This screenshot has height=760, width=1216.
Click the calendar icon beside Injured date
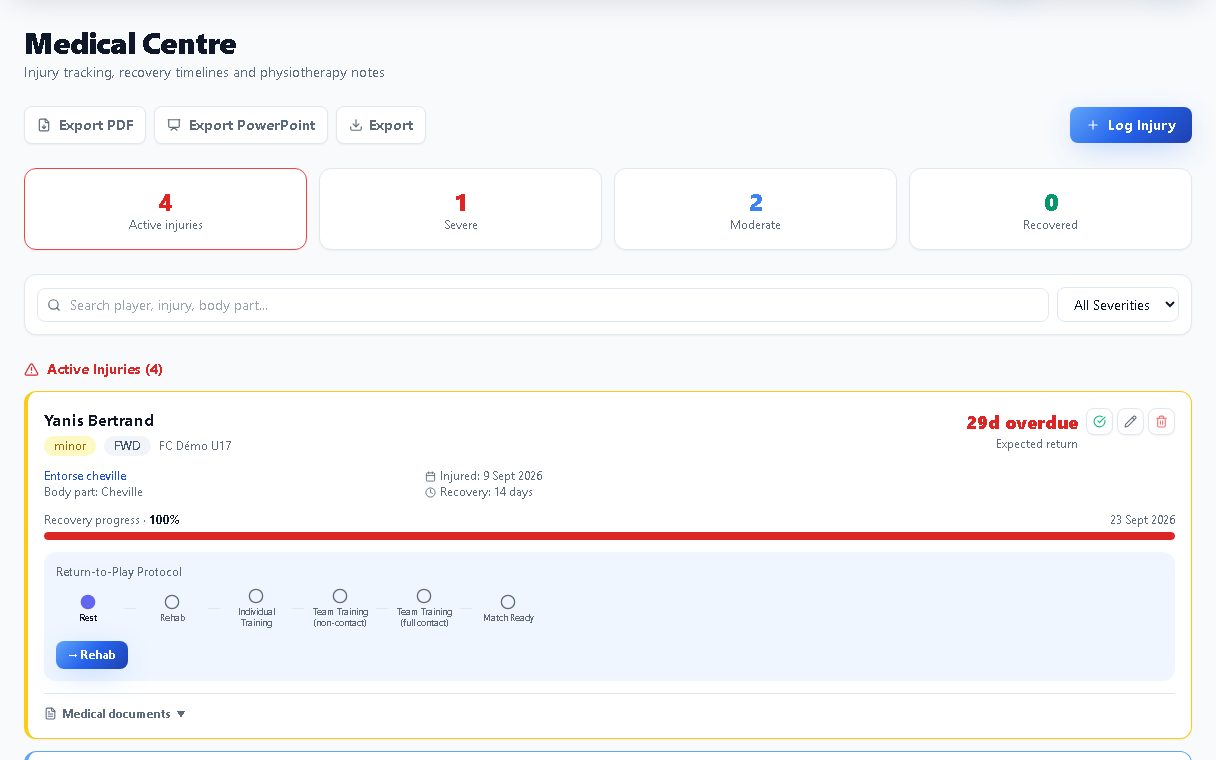point(431,477)
